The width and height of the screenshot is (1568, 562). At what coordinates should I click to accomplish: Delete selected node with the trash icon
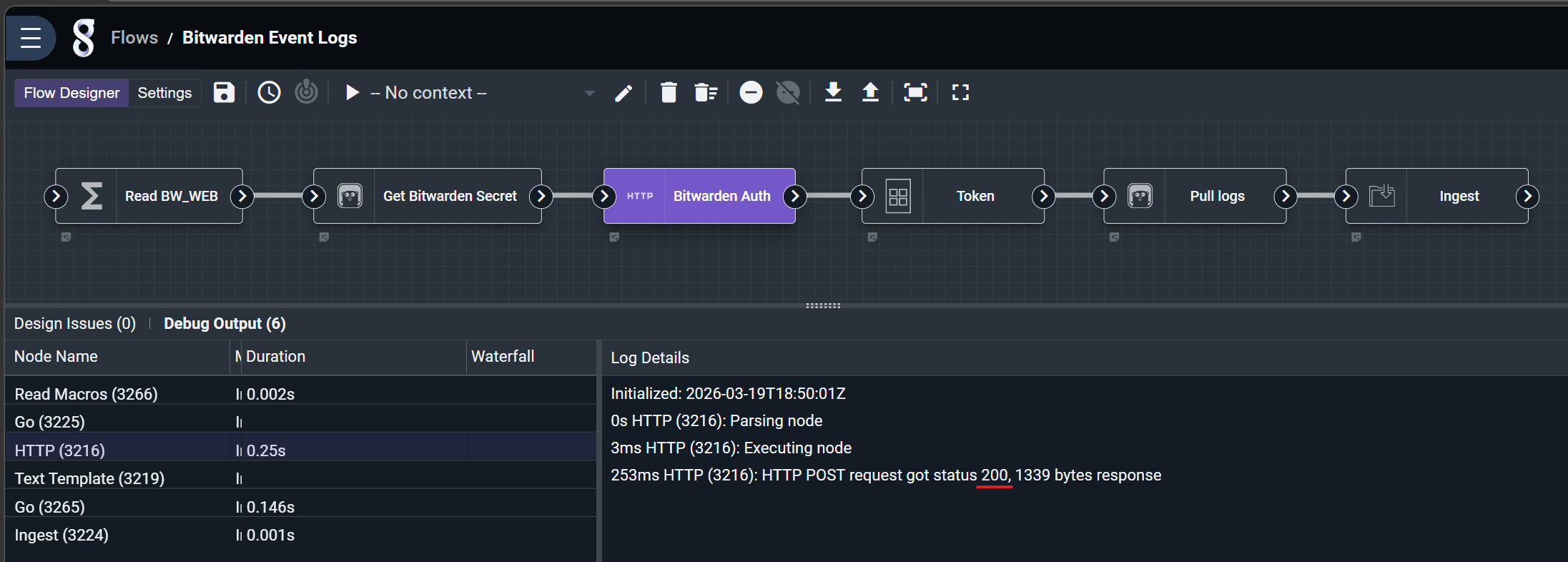(x=669, y=92)
